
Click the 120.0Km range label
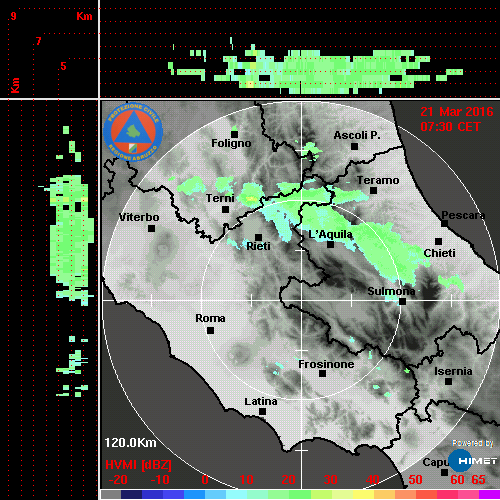point(130,443)
